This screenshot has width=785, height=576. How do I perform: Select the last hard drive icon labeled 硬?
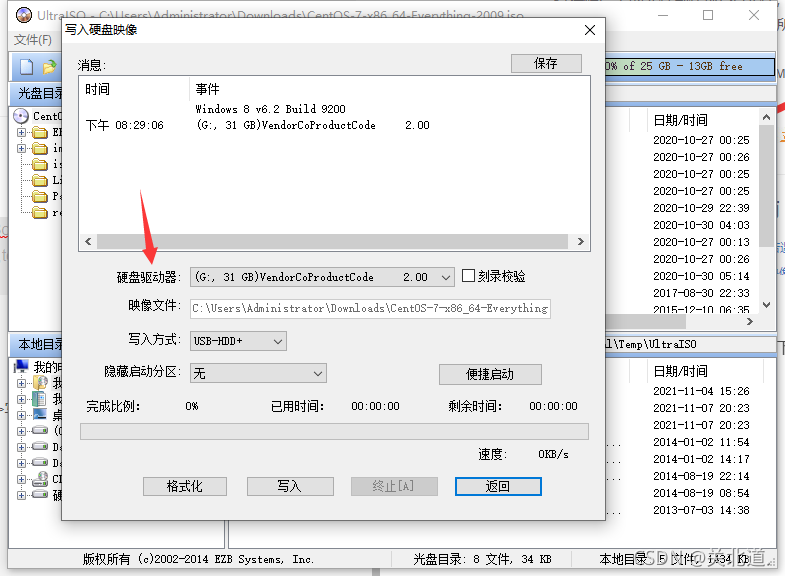[40, 495]
